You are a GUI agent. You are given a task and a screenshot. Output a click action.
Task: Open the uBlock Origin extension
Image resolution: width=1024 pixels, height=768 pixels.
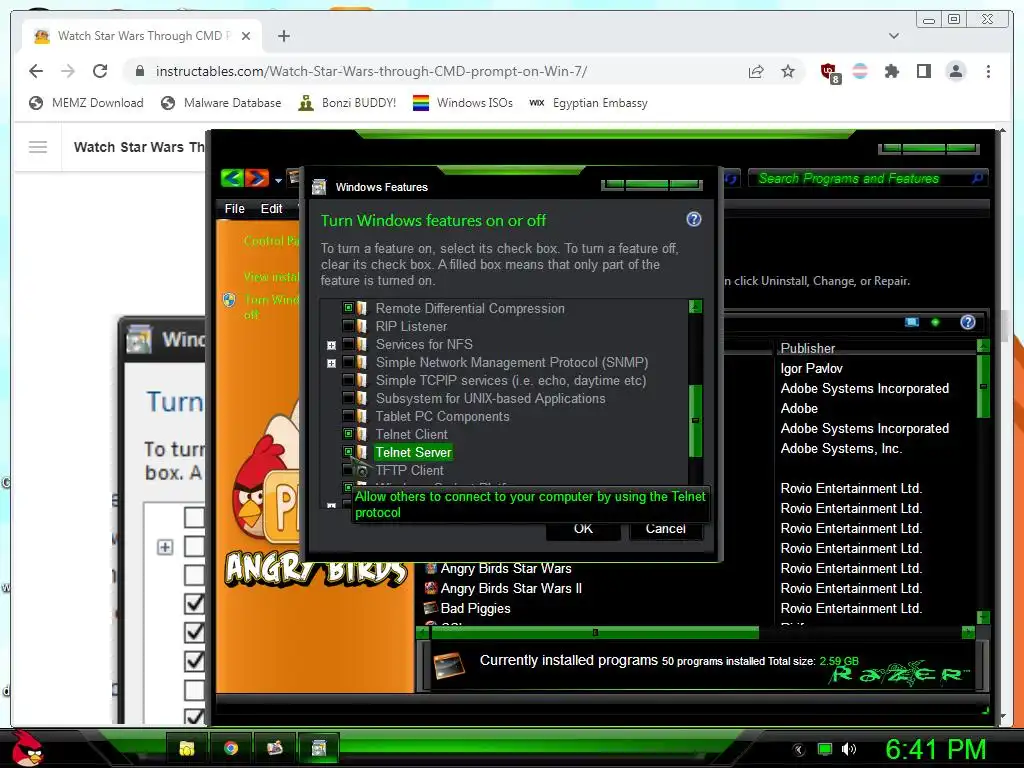point(830,72)
